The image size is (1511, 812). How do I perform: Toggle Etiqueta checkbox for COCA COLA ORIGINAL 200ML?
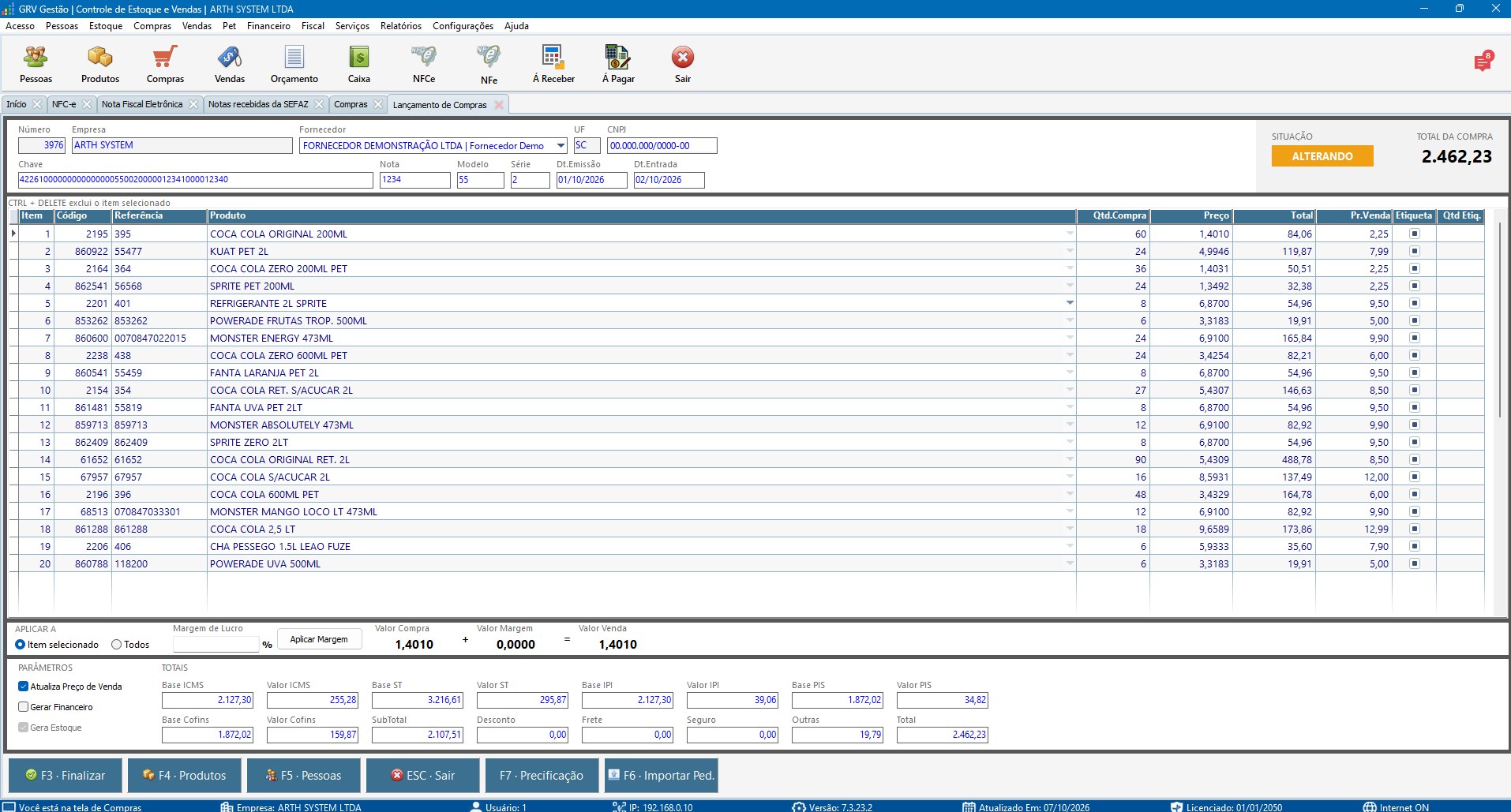coord(1415,234)
